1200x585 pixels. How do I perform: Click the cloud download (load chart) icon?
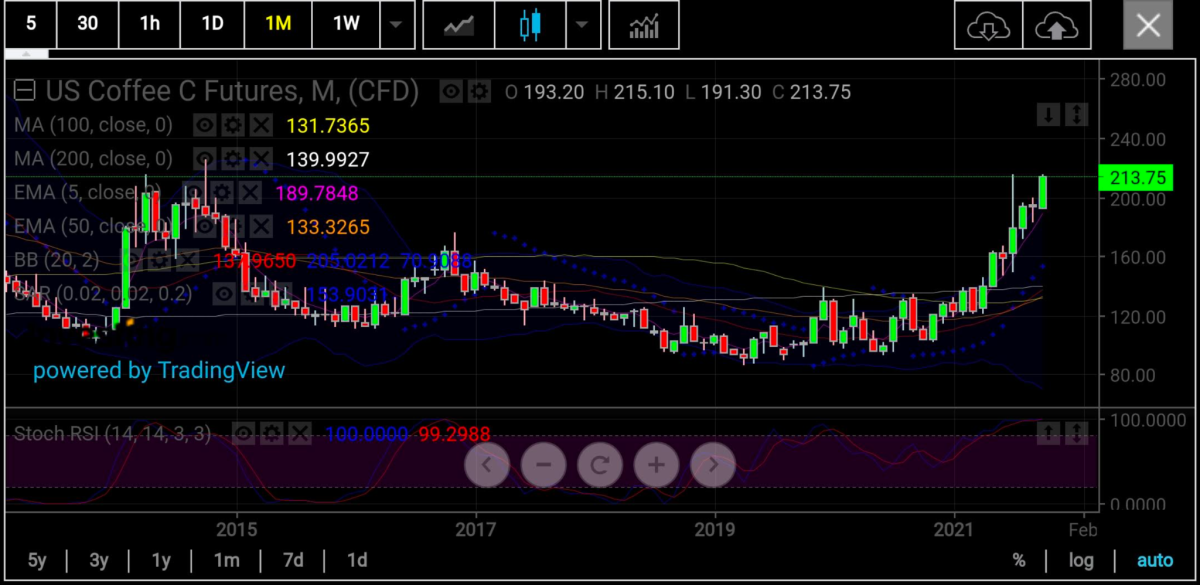(x=988, y=25)
